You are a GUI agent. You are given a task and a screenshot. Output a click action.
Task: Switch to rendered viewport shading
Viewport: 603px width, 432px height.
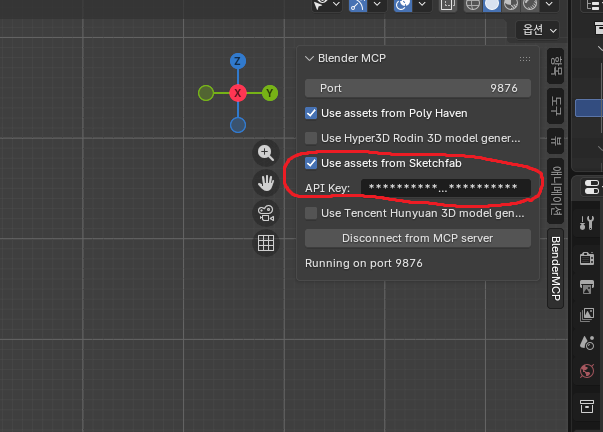530,4
